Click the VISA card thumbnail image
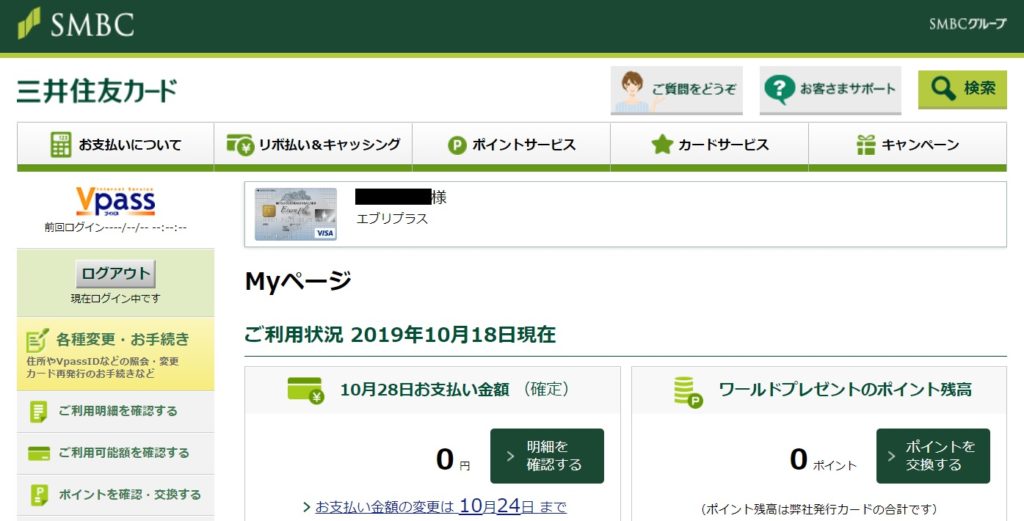1024x521 pixels. tap(295, 214)
